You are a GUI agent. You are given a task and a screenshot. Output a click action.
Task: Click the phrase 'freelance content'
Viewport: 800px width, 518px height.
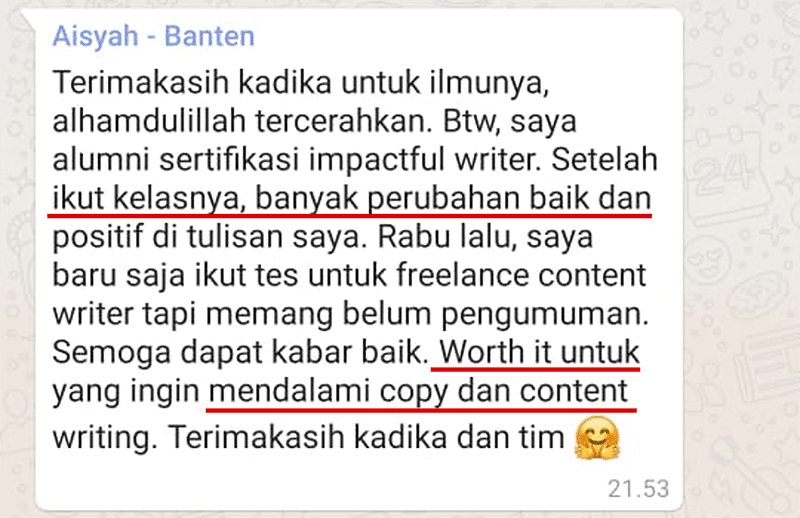(521, 276)
